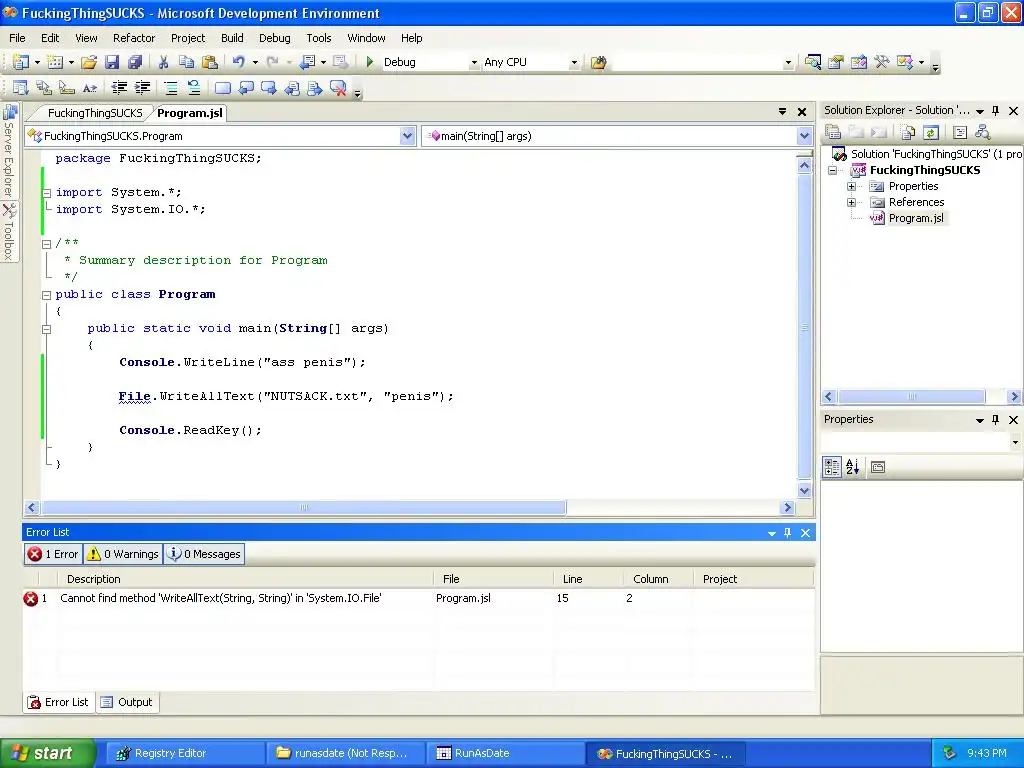Viewport: 1024px width, 768px height.
Task: Toggle the 0 Messages filter
Action: [x=204, y=554]
